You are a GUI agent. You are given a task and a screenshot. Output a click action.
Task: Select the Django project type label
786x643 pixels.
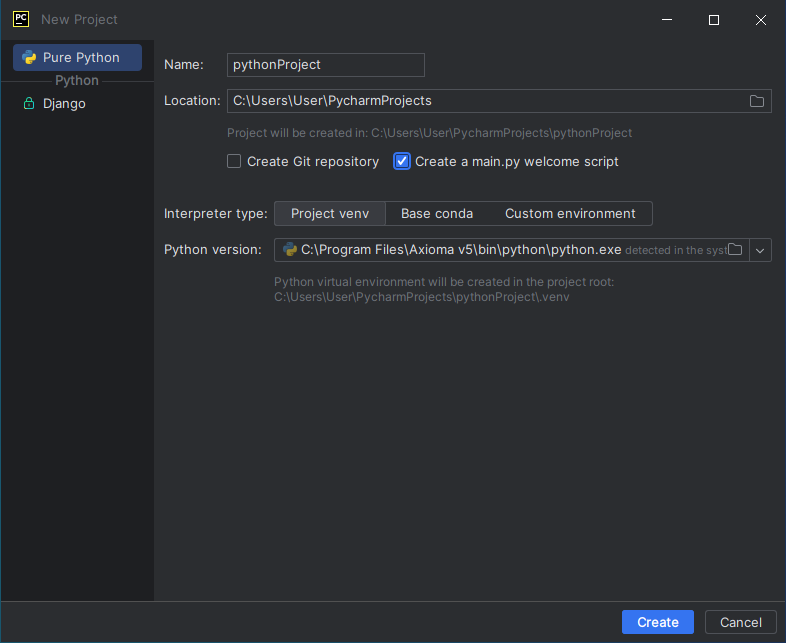point(64,104)
